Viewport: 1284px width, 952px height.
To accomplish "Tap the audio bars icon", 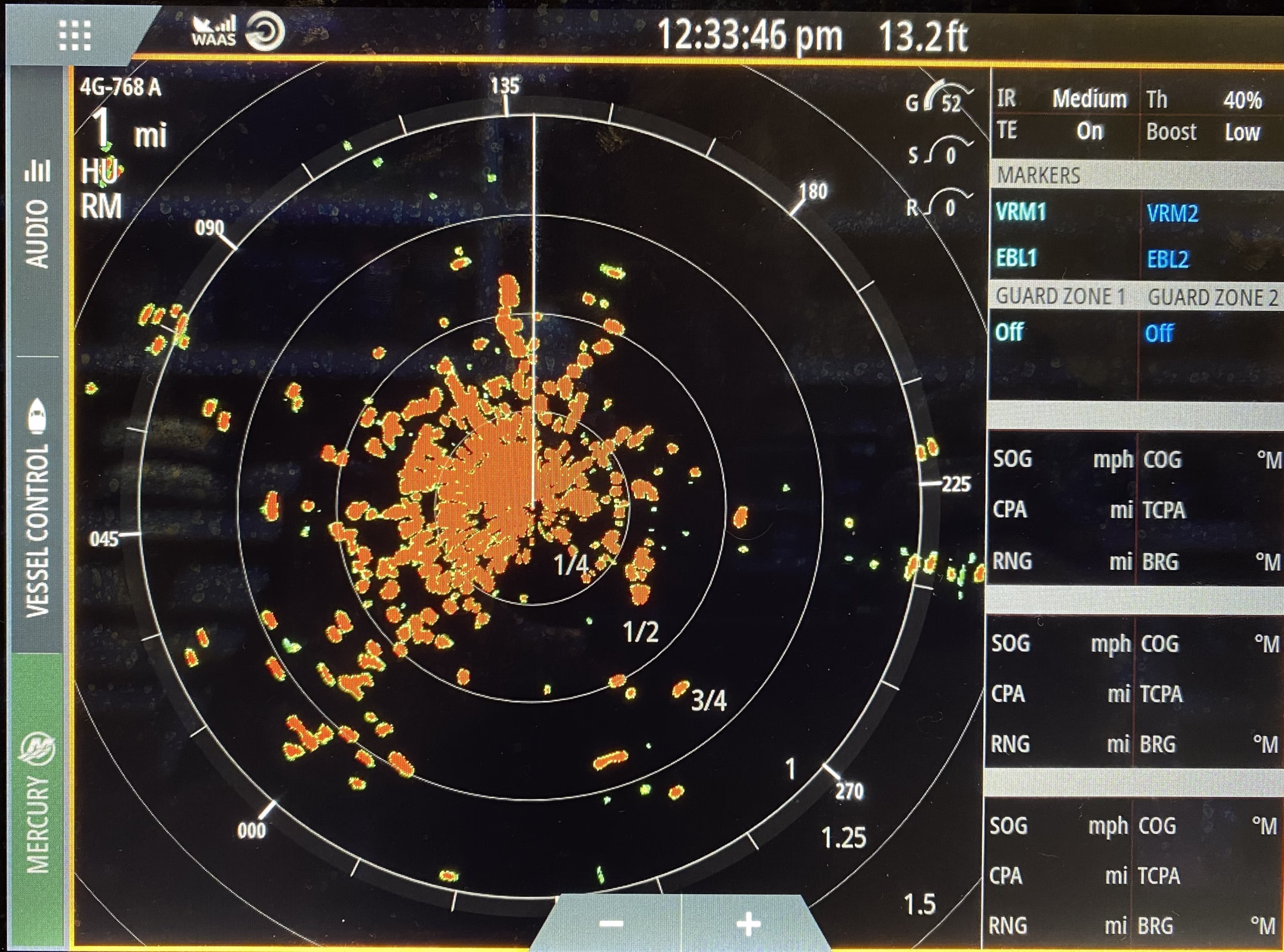I will tap(38, 171).
